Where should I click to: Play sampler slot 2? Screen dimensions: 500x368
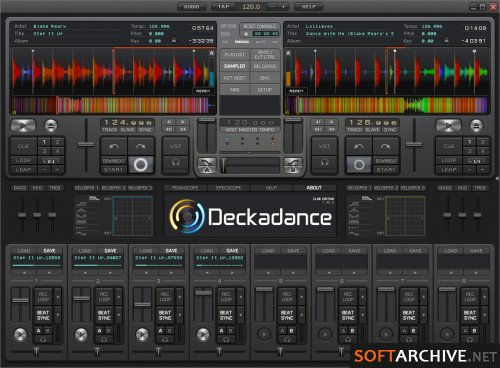(x=81, y=334)
